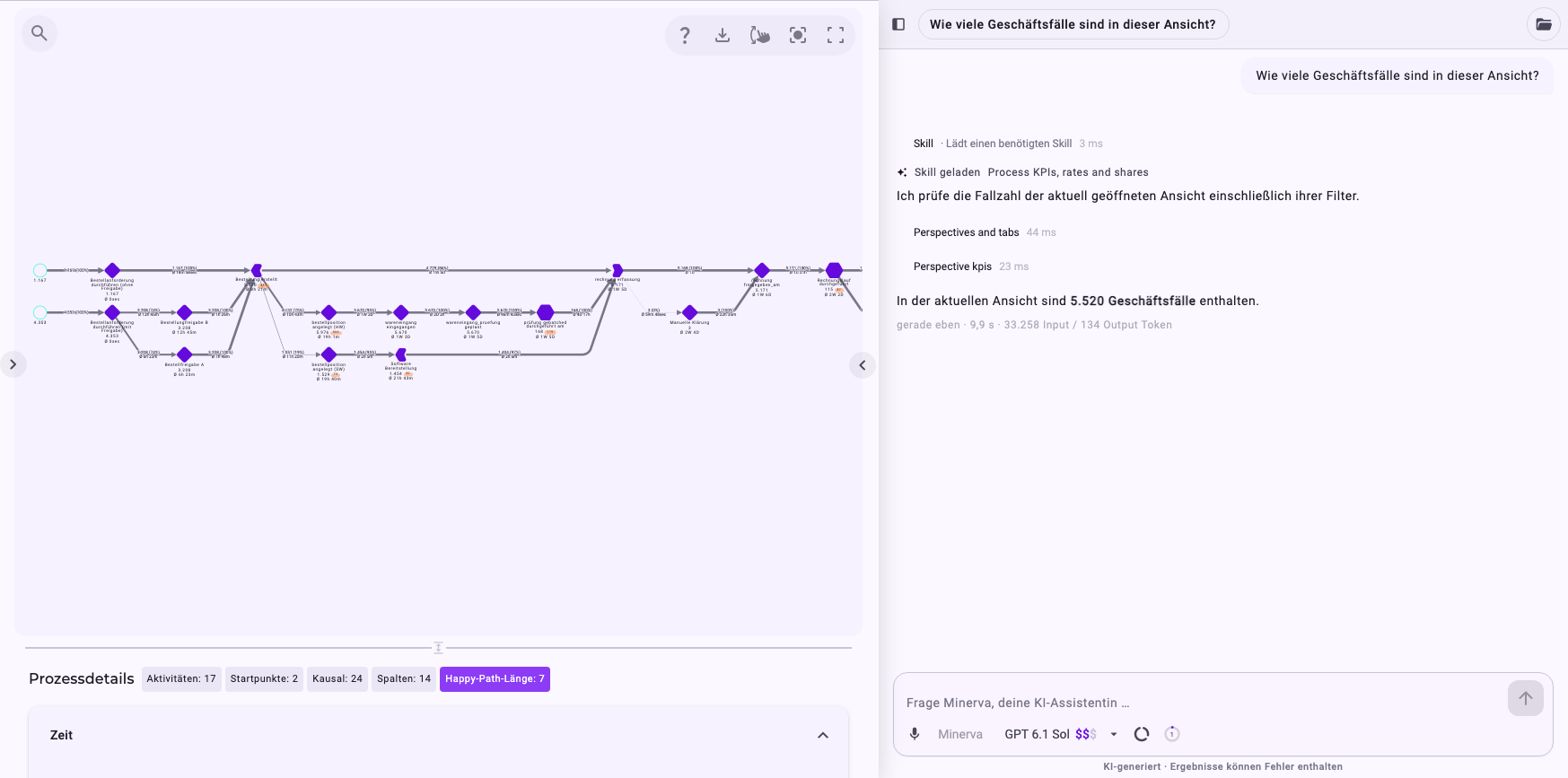The image size is (1568, 778).
Task: Click the center-focus view icon
Action: 798,35
